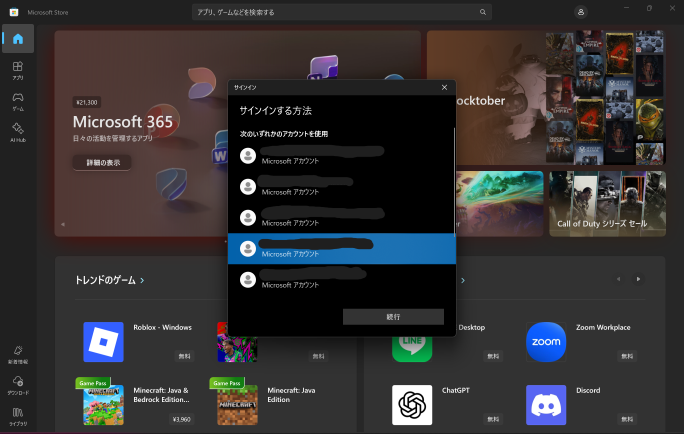Image resolution: width=684 pixels, height=434 pixels.
Task: Select the highlighted Microsoft アカウント entry
Action: tap(341, 249)
